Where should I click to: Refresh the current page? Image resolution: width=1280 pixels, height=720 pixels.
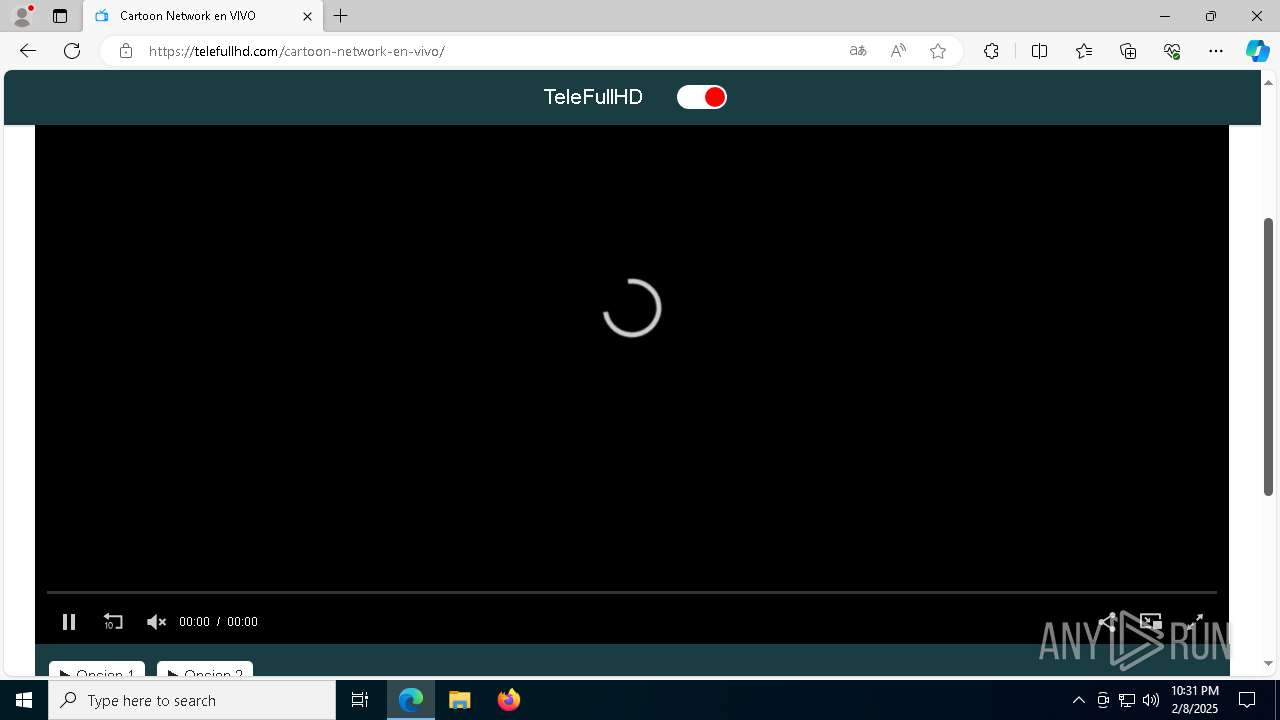[x=72, y=51]
